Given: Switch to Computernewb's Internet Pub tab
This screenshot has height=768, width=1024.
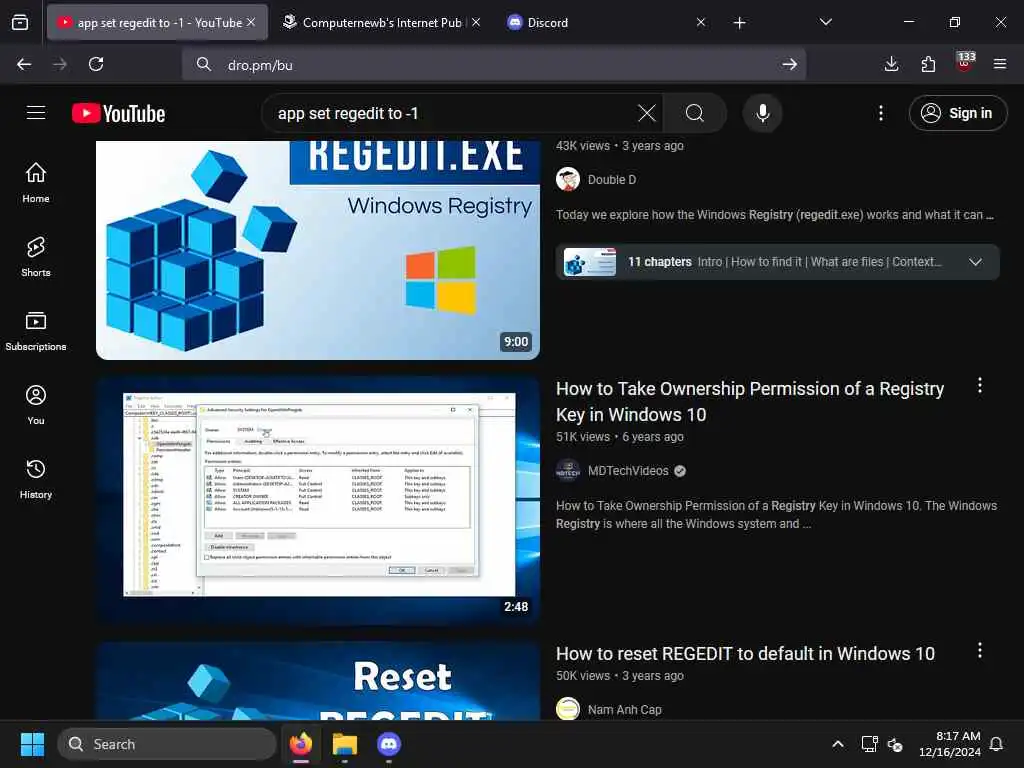Looking at the screenshot, I should pos(382,22).
